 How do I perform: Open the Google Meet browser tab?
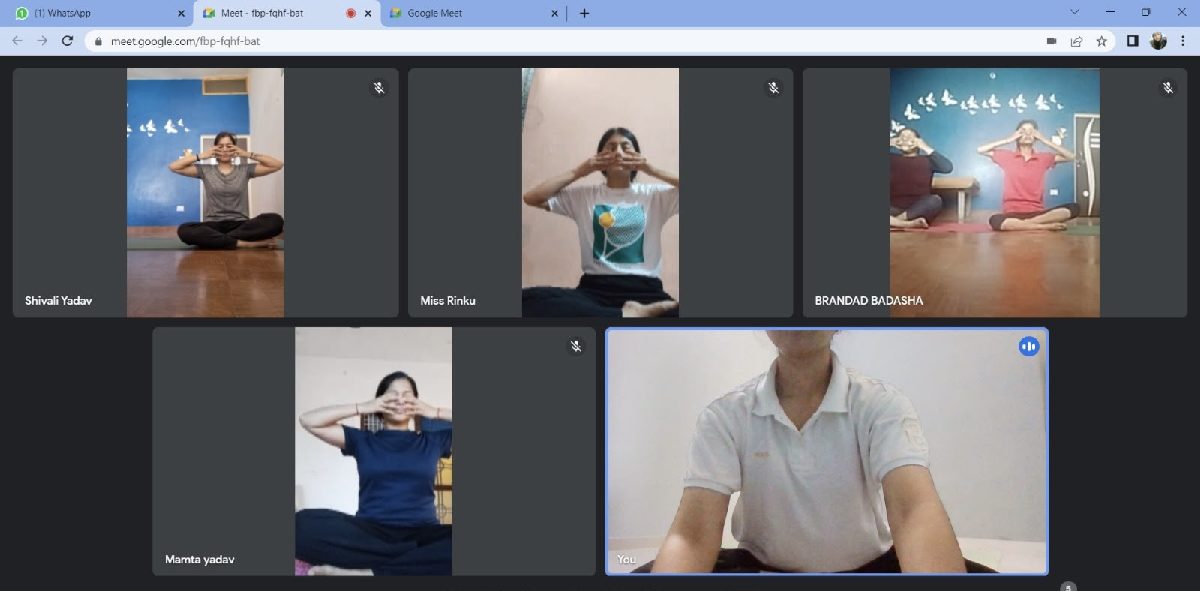pyautogui.click(x=471, y=13)
